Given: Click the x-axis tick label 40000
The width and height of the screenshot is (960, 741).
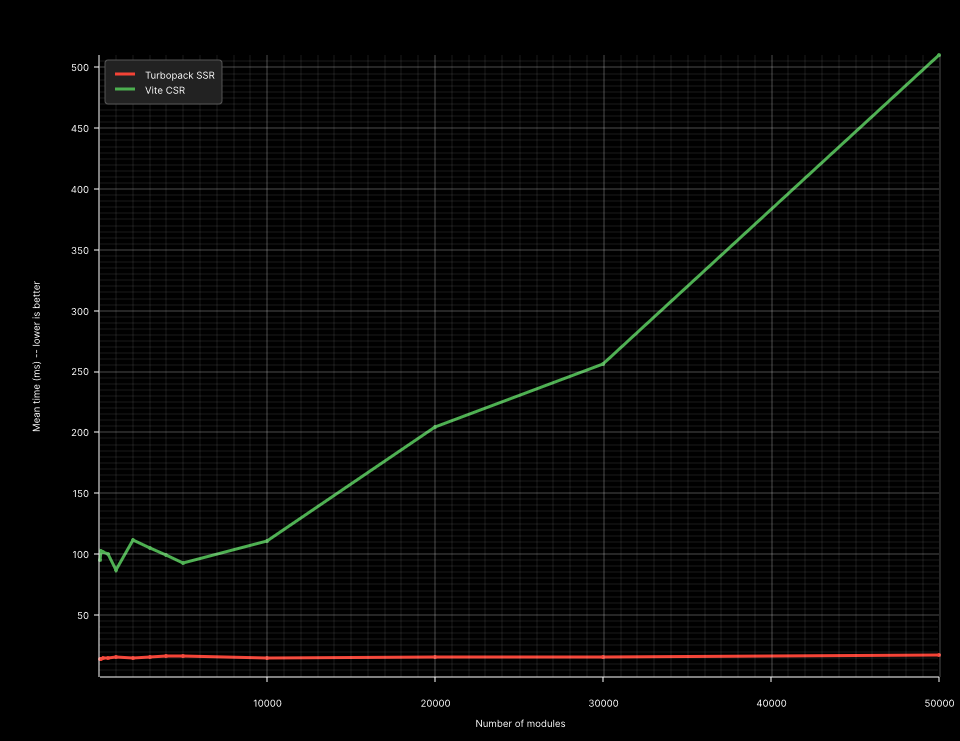Looking at the screenshot, I should tap(771, 703).
